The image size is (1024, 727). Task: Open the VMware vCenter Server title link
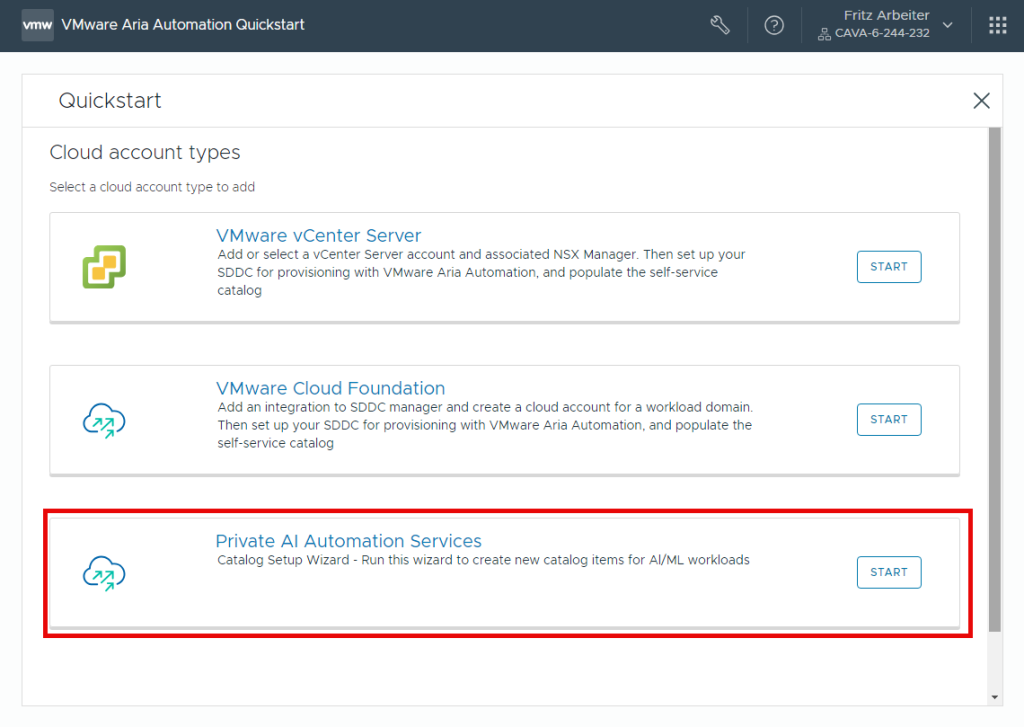coord(318,236)
